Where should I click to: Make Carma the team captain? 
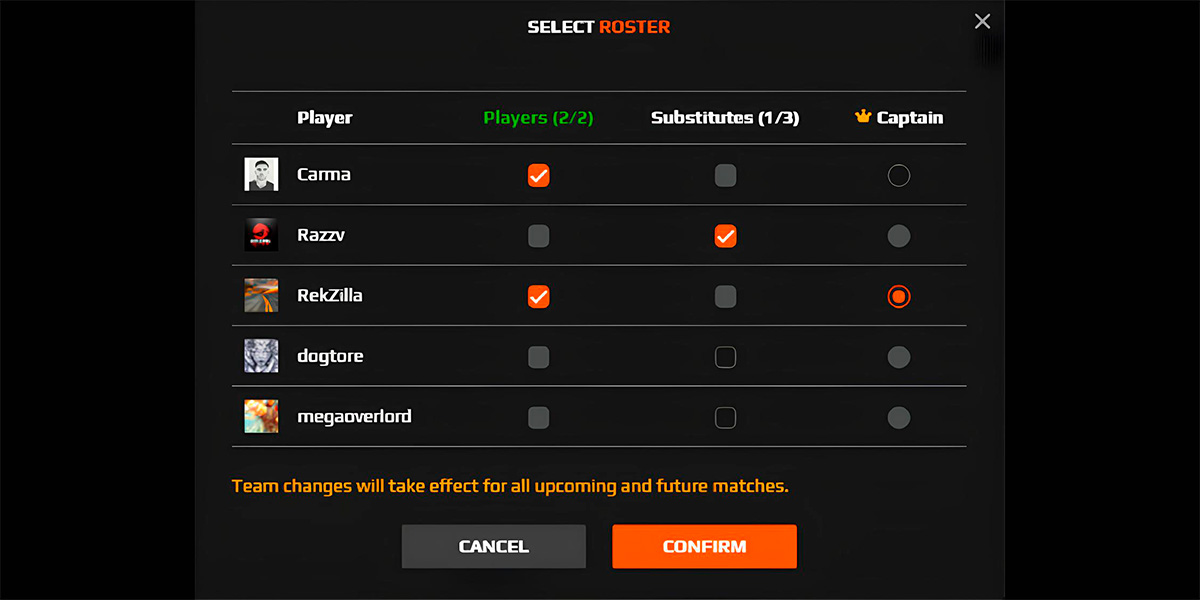pos(898,176)
